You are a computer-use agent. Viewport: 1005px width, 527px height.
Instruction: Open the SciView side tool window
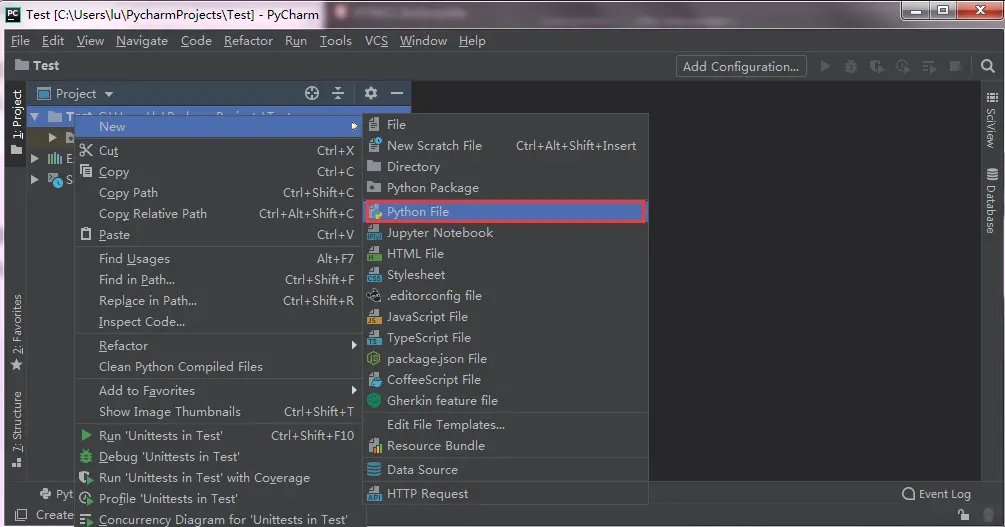click(992, 120)
